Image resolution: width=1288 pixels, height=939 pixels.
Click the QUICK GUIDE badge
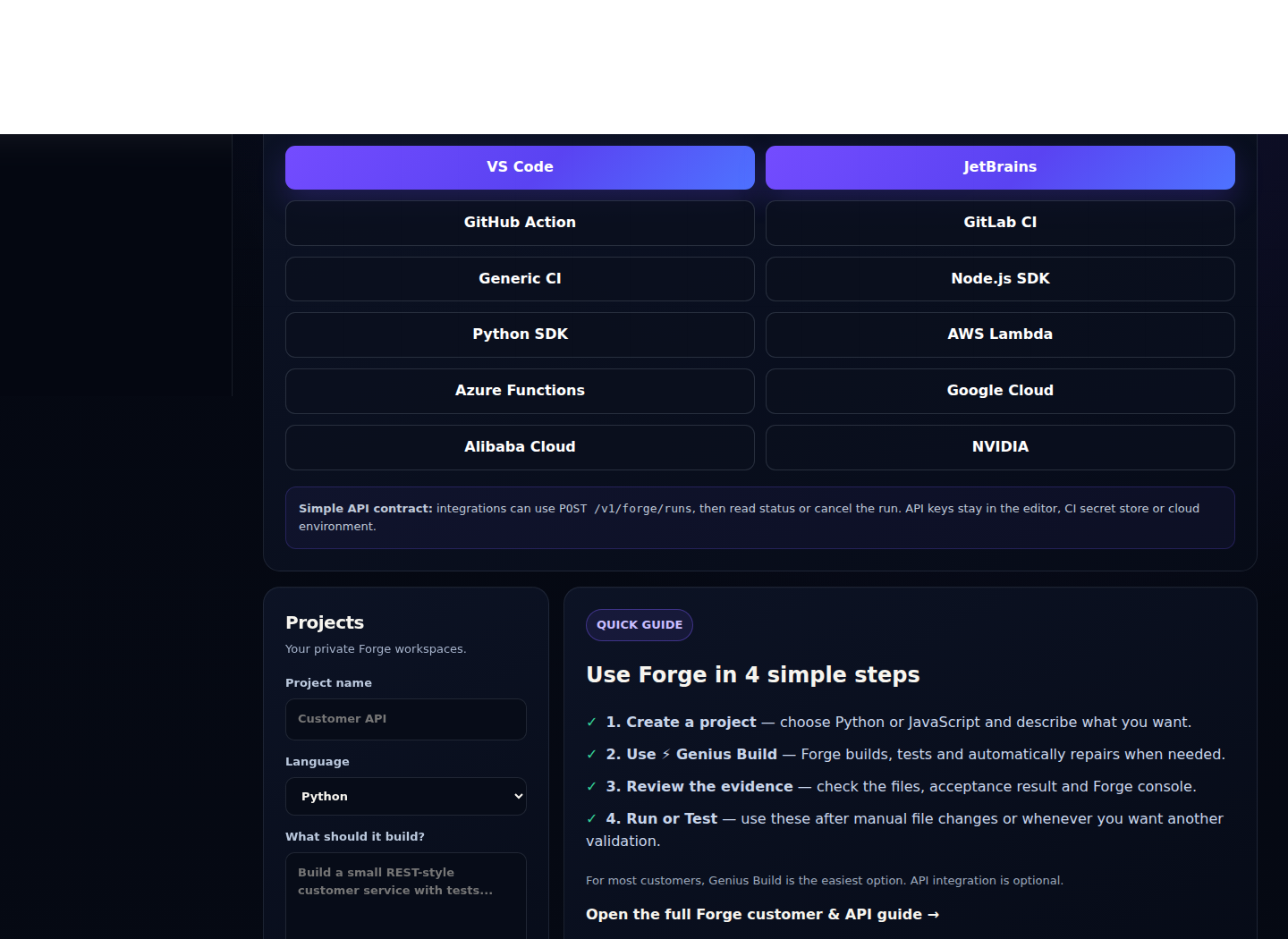[x=640, y=625]
